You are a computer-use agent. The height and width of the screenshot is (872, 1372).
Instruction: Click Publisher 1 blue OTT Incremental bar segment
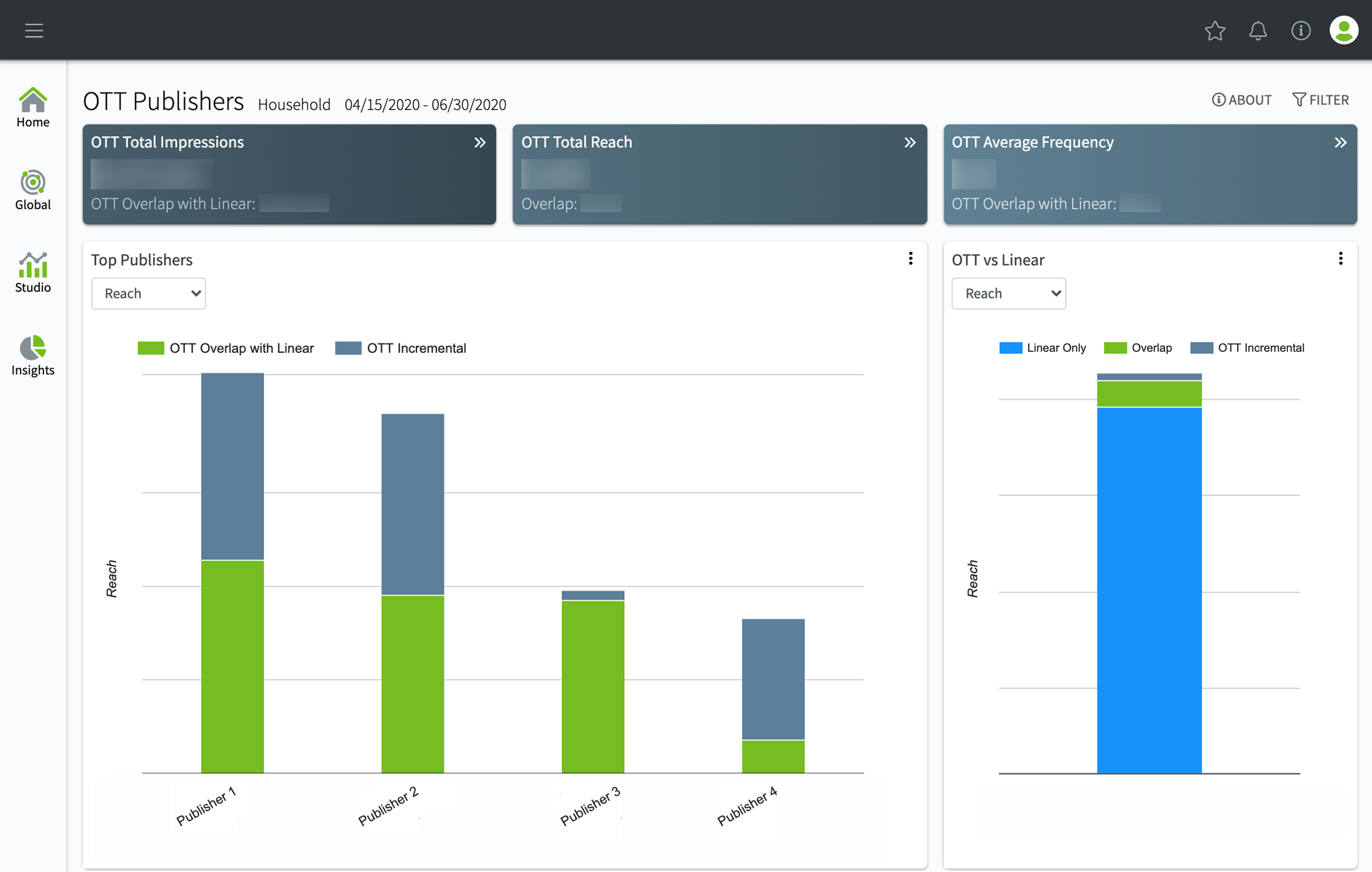(x=232, y=466)
